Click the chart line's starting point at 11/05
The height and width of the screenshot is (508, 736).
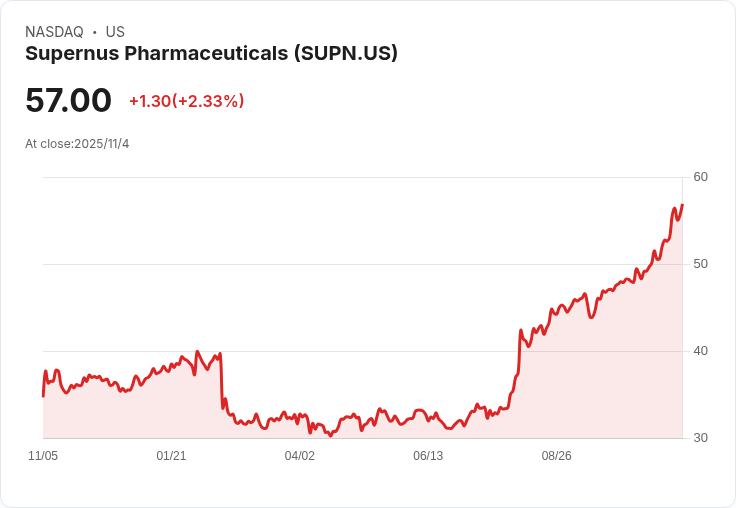coord(43,396)
